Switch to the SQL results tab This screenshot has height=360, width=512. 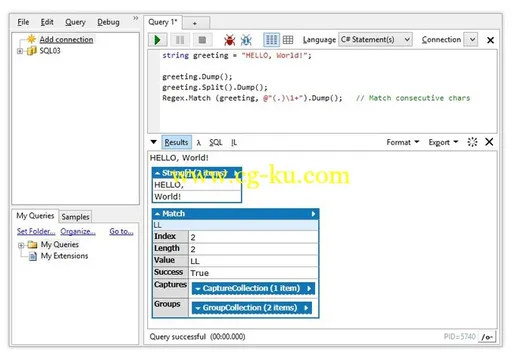(x=216, y=143)
